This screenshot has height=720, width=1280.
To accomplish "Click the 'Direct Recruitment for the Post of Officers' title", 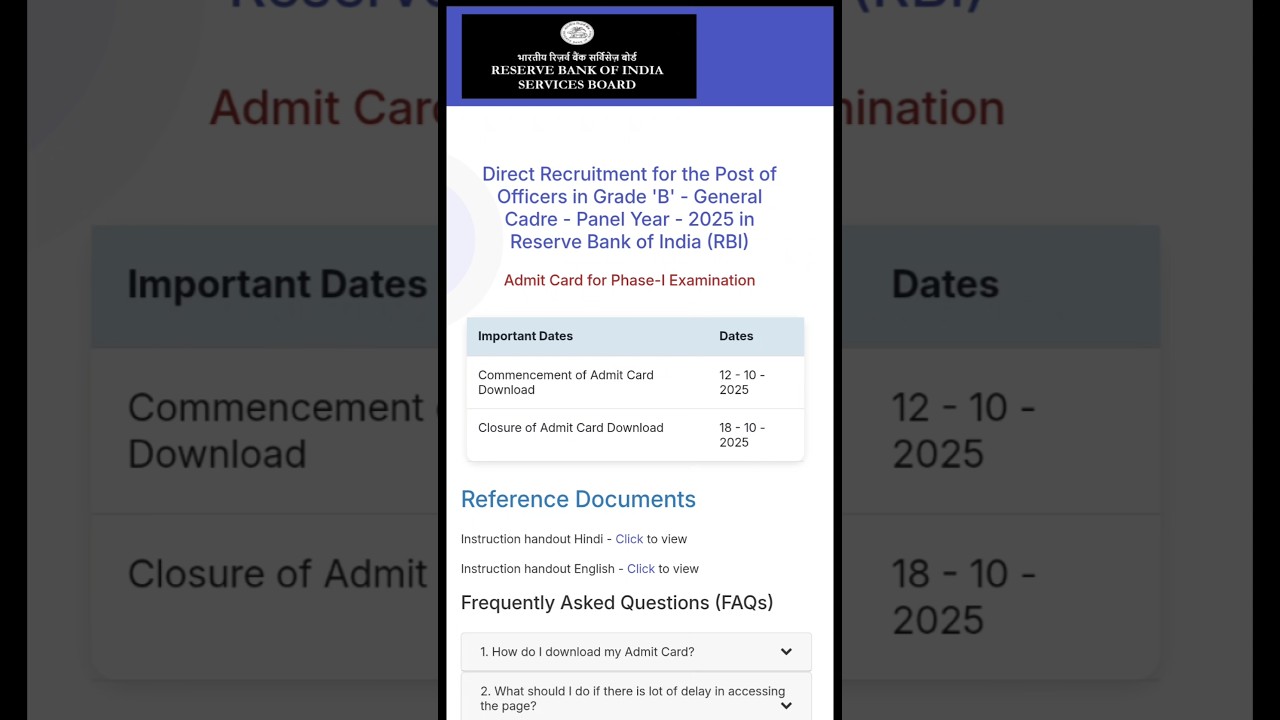I will [x=629, y=208].
